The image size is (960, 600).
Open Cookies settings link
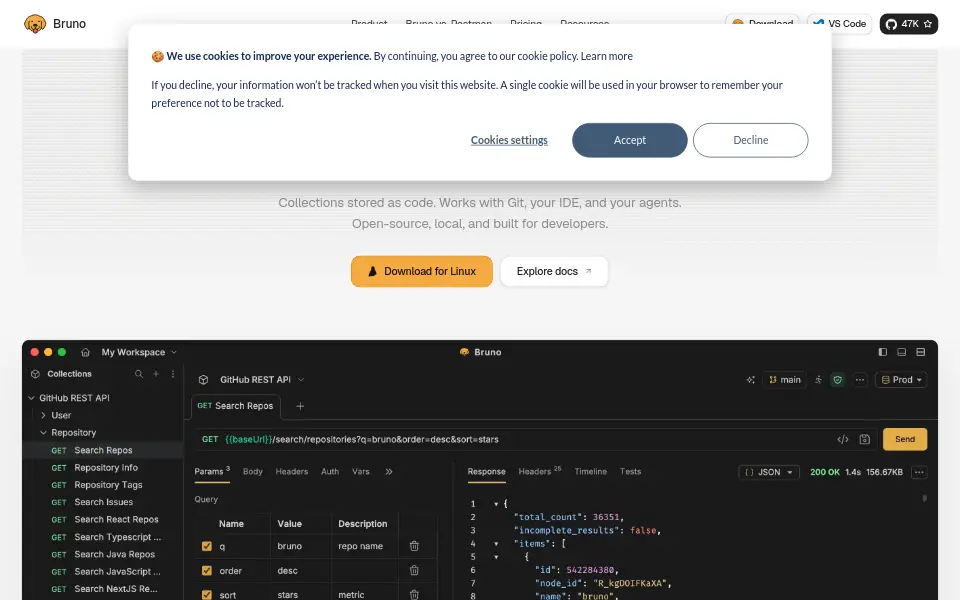click(x=509, y=140)
